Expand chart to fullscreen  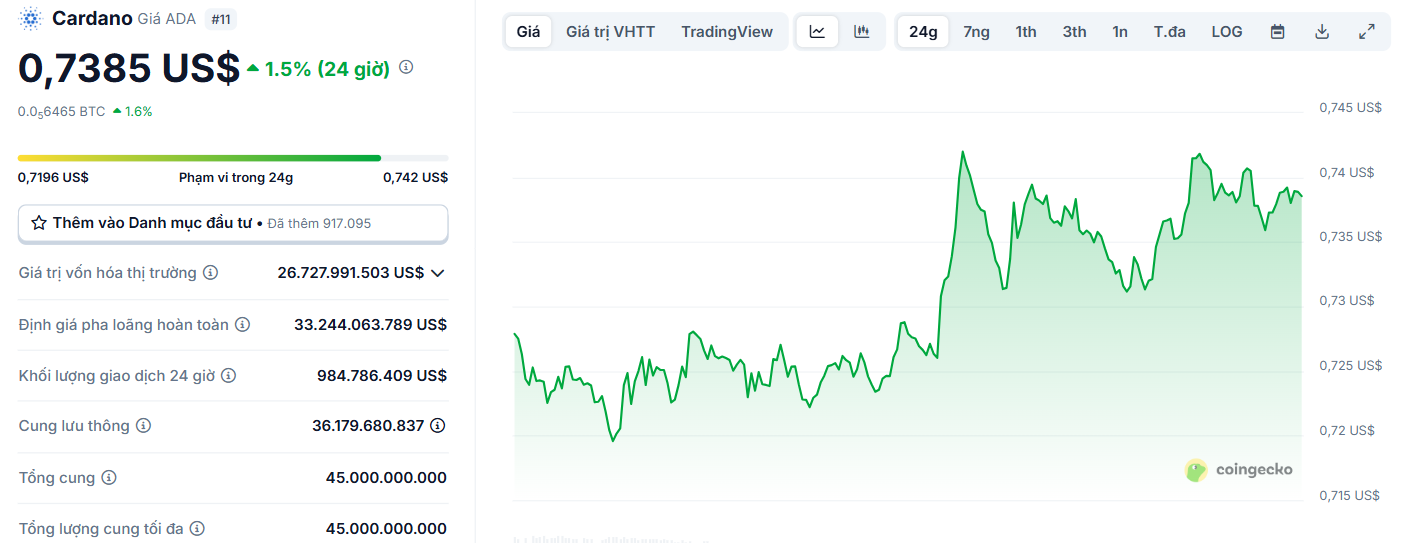point(1366,32)
